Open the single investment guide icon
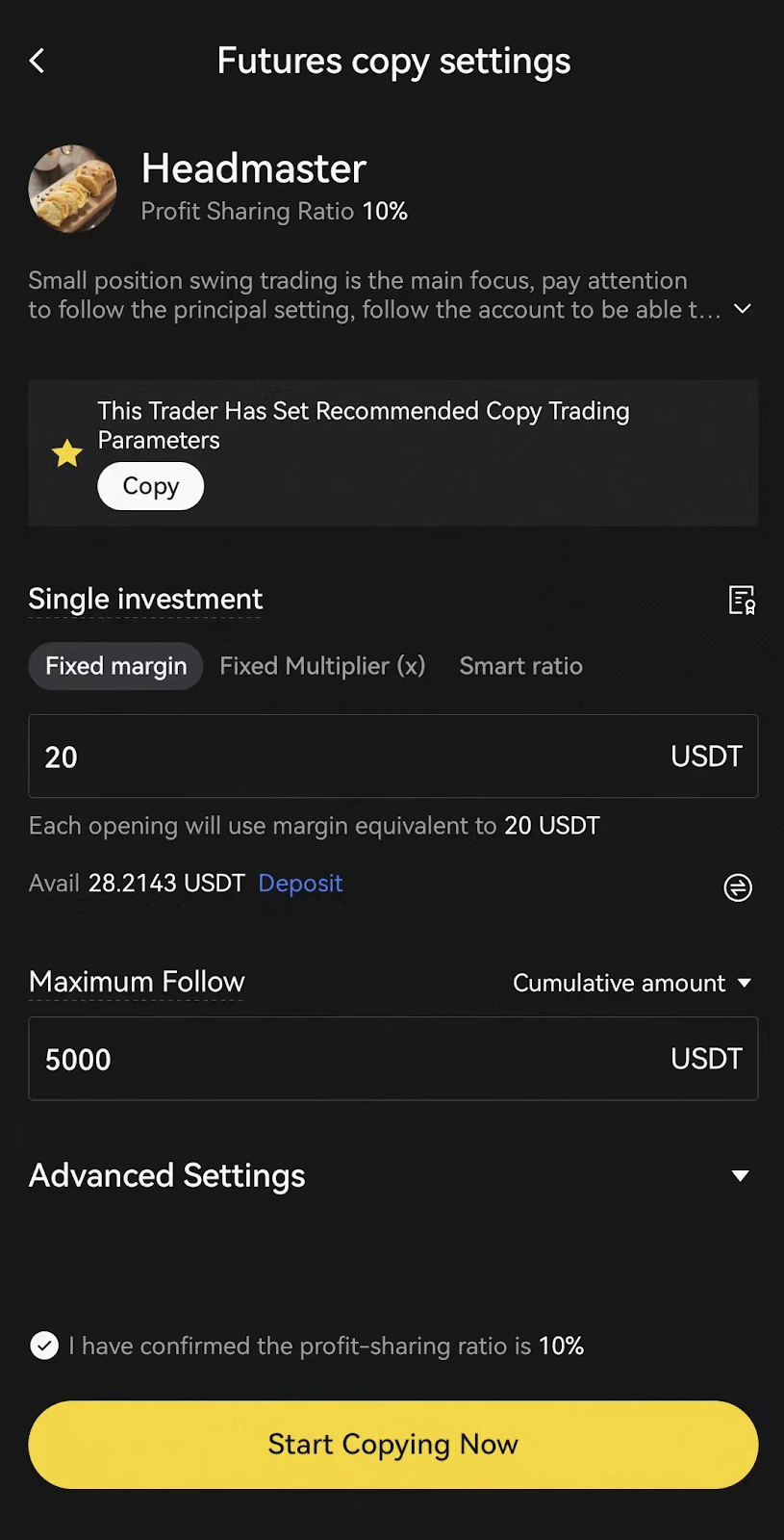 tap(742, 600)
